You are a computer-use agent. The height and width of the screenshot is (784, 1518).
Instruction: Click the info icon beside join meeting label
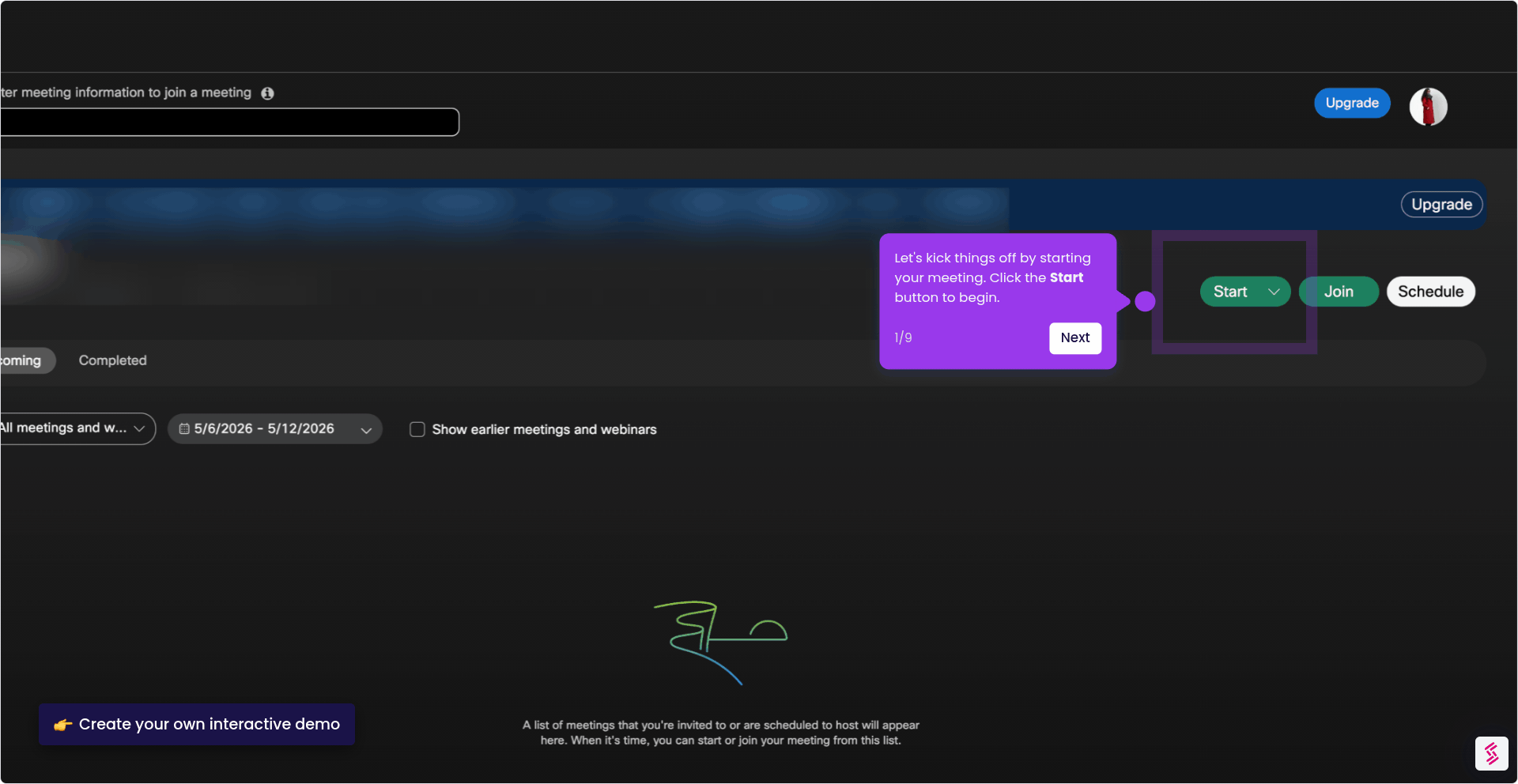[267, 93]
